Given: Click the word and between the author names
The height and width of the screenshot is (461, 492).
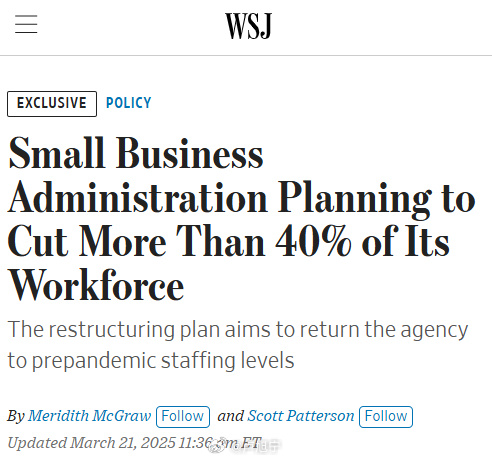Looking at the screenshot, I should point(231,416).
